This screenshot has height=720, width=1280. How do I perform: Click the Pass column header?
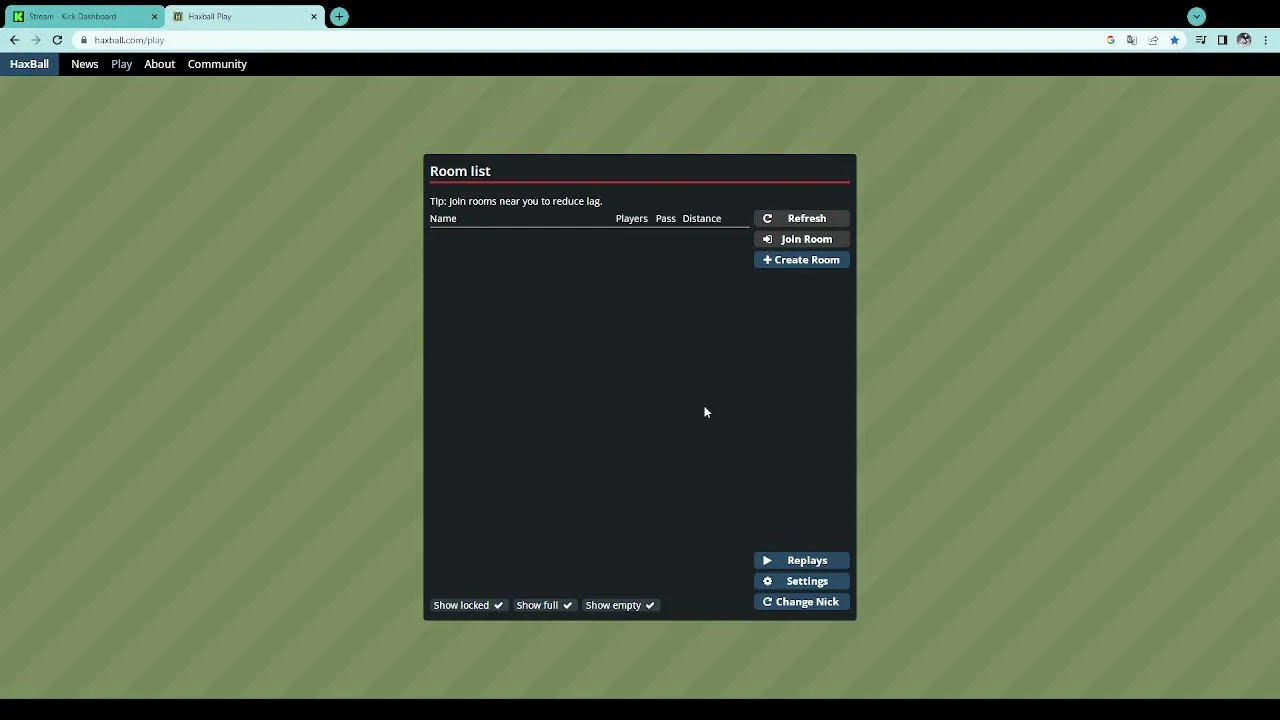pyautogui.click(x=665, y=218)
